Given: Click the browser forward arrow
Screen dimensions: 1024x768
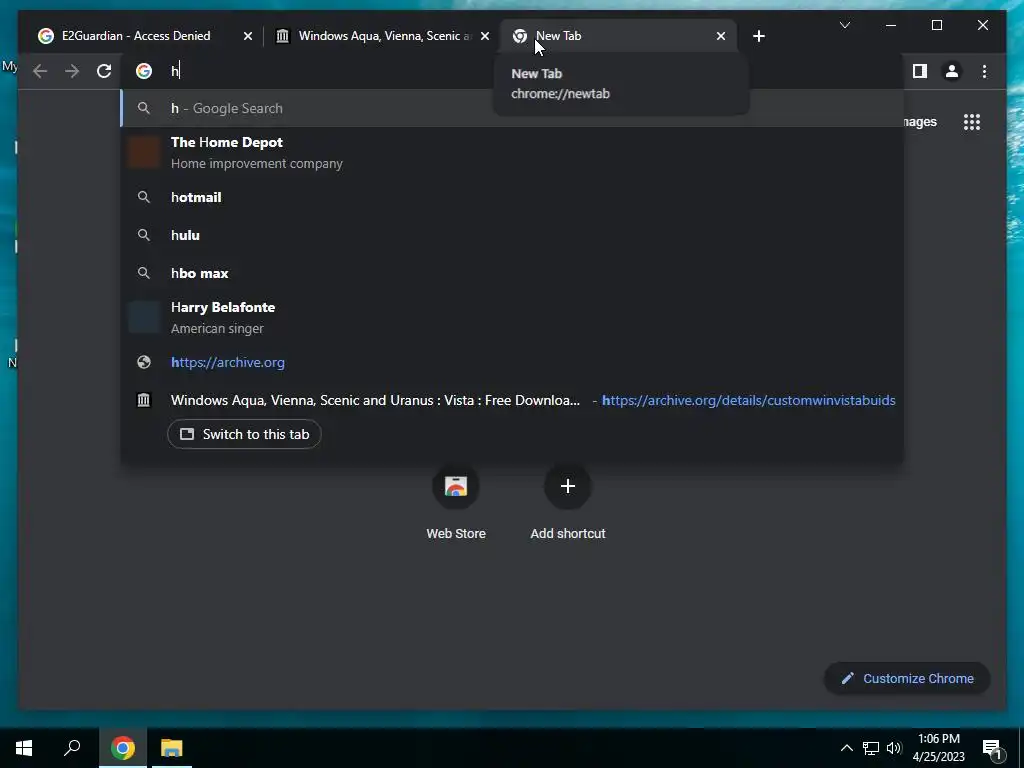Looking at the screenshot, I should (72, 71).
